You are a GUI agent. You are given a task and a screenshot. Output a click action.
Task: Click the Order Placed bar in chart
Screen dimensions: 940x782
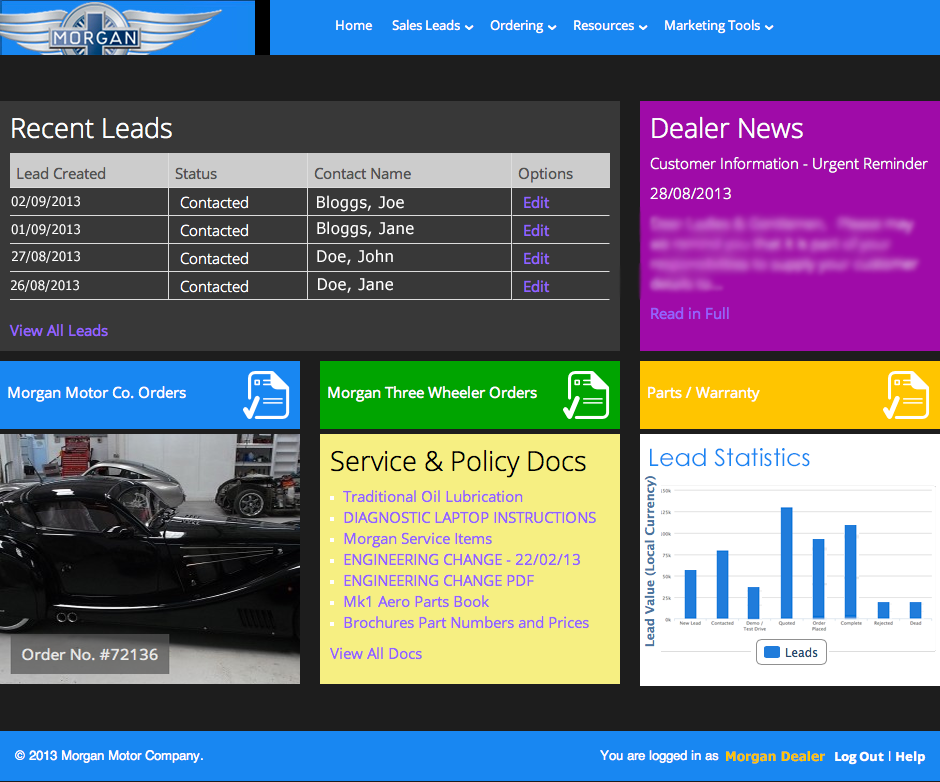click(x=818, y=579)
